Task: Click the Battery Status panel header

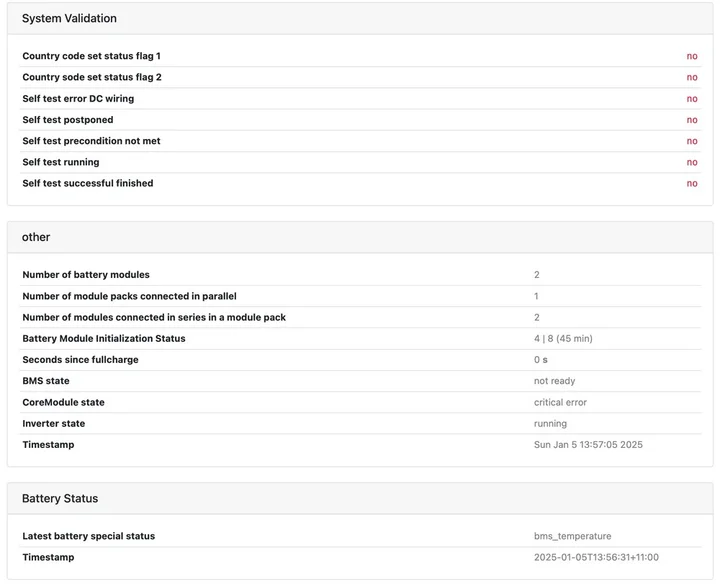Action: pyautogui.click(x=60, y=498)
